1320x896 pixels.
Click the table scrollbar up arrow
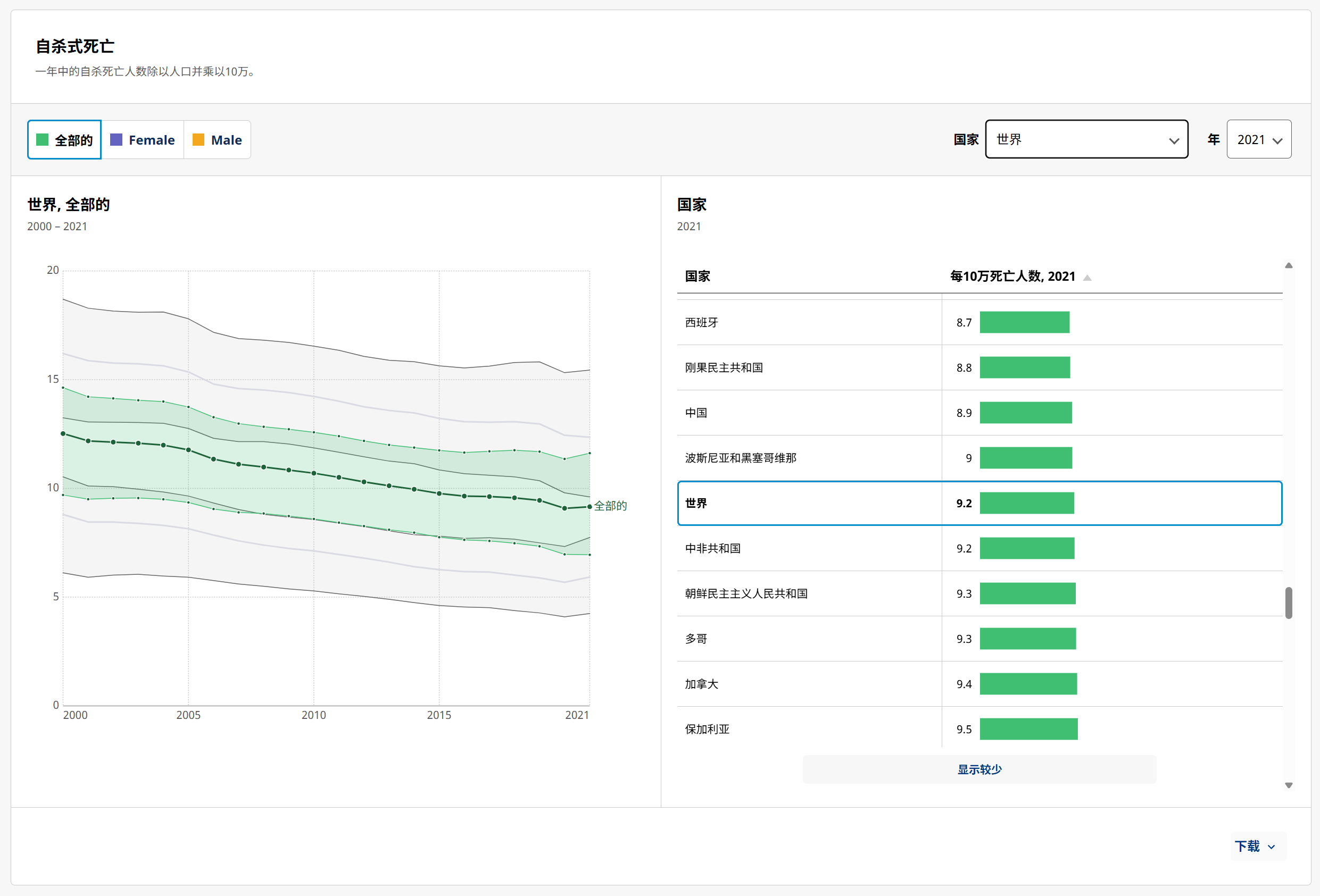tap(1289, 265)
